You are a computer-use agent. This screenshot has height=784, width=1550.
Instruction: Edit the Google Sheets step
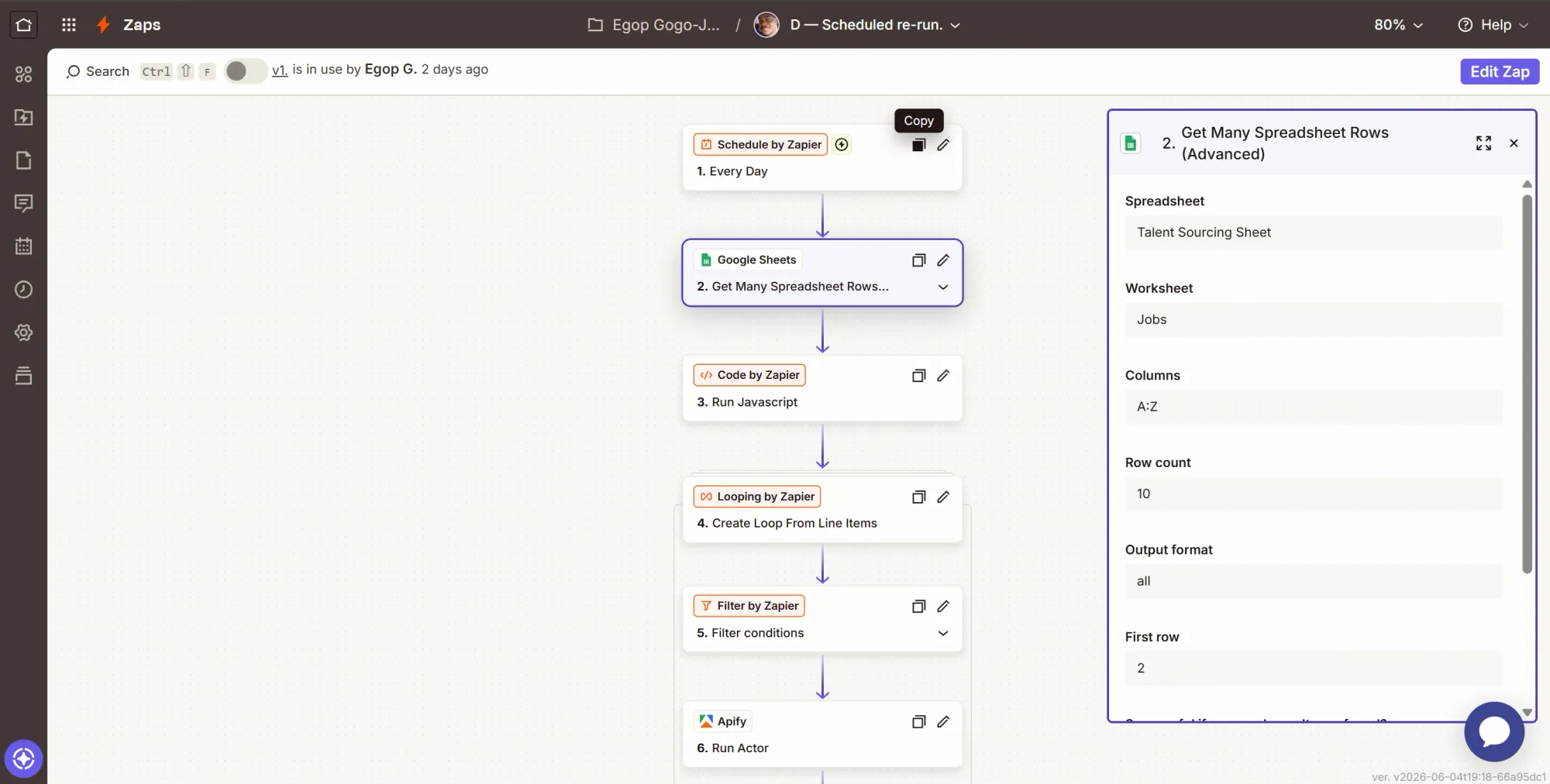pyautogui.click(x=943, y=260)
